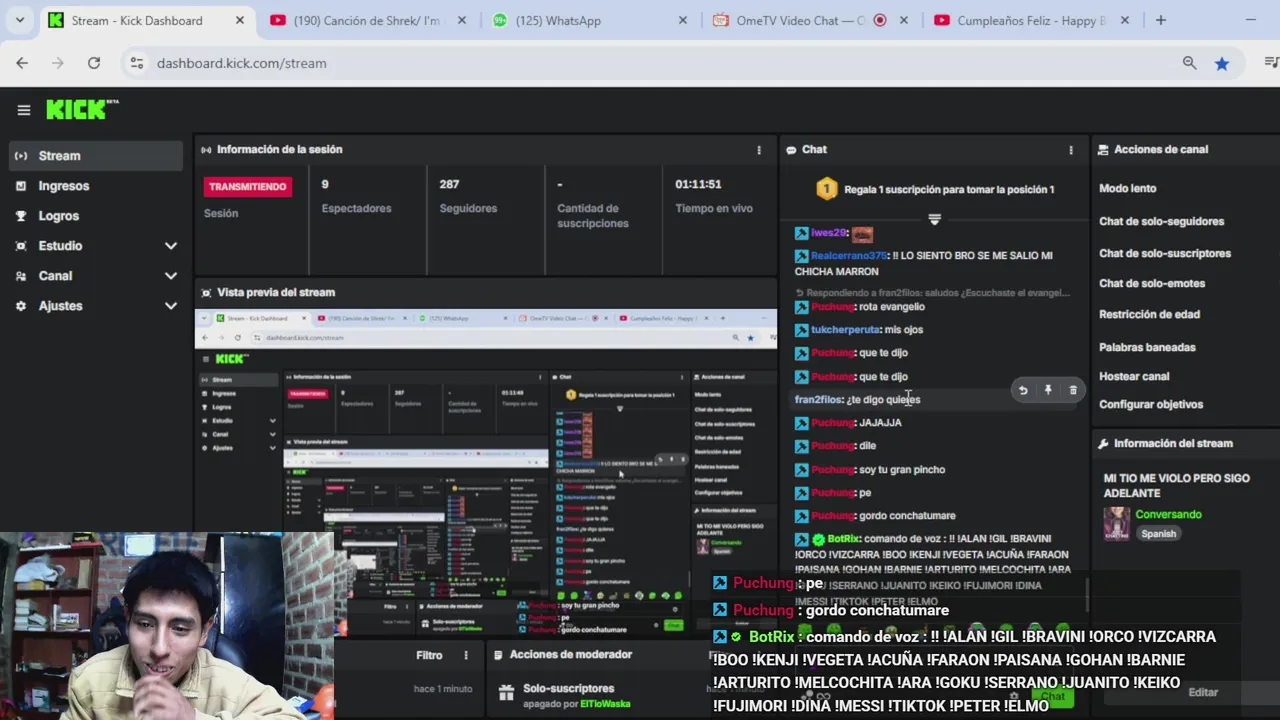Click the gift icon next to Solo-suscriptores
Screen dimensions: 1280x720
pos(507,692)
